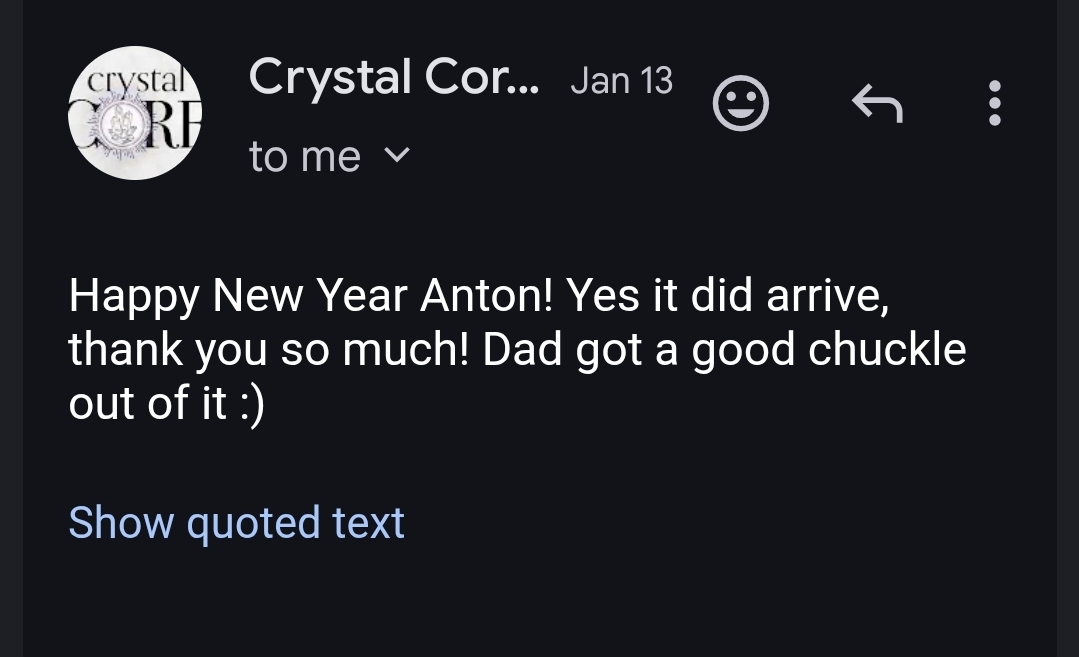
Task: Reply to Crystal Core's message
Action: [877, 103]
